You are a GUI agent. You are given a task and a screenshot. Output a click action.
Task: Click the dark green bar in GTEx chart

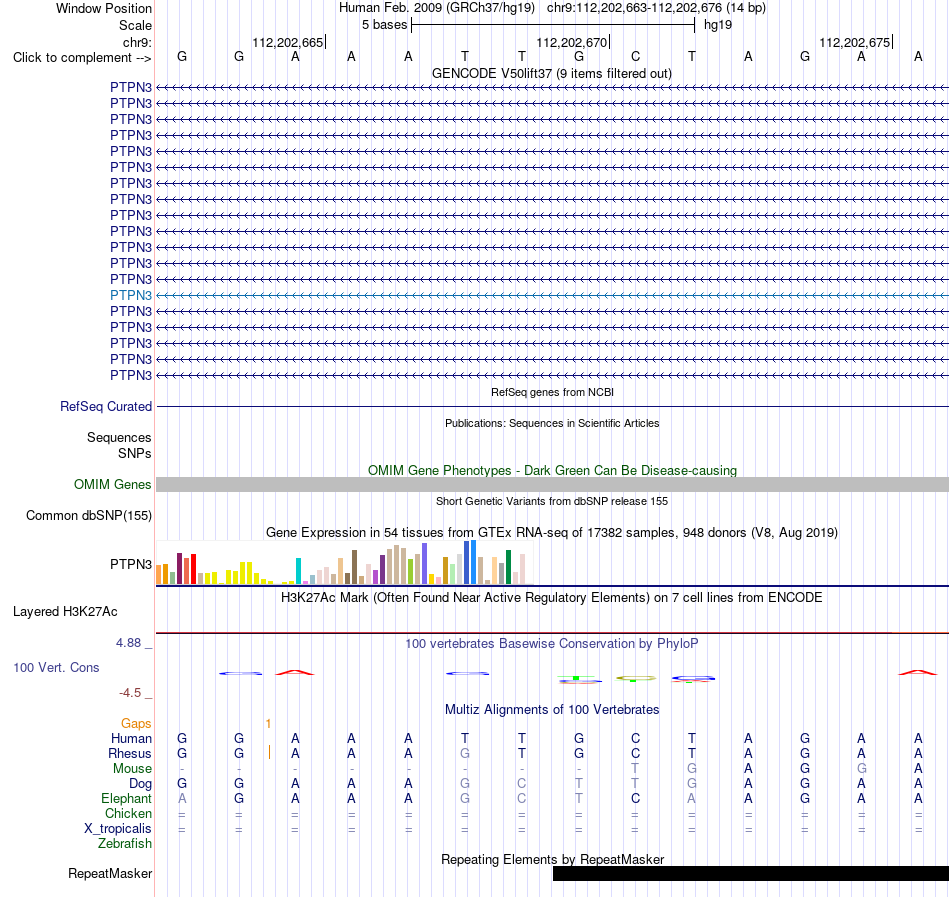pyautogui.click(x=508, y=567)
